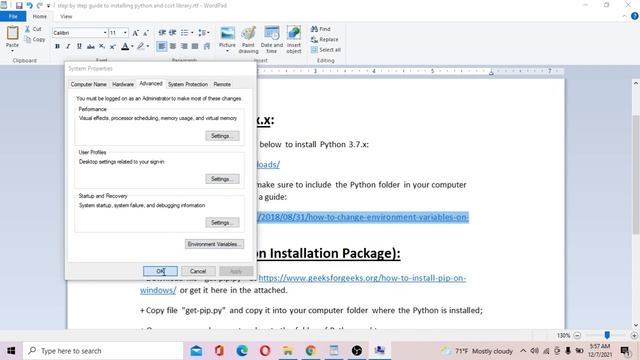Click the highlight color pen swatch

[x=141, y=46]
